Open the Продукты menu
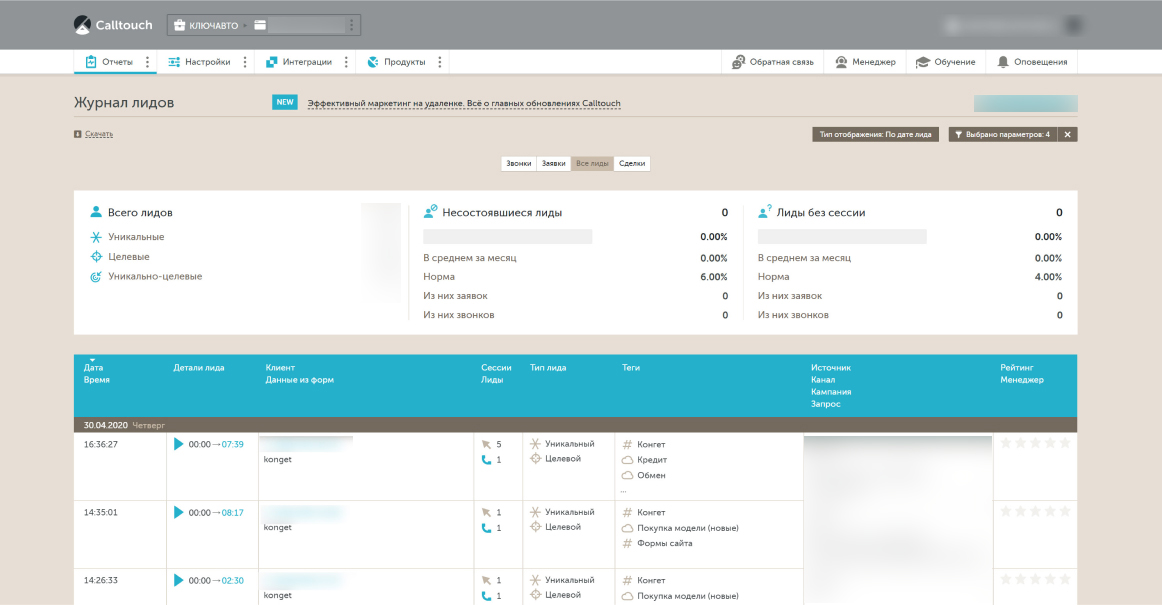The height and width of the screenshot is (605, 1162). pos(396,62)
